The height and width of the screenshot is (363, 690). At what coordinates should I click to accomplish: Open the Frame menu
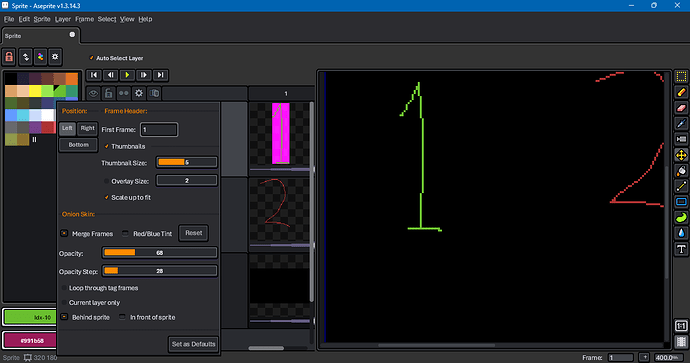(x=84, y=19)
